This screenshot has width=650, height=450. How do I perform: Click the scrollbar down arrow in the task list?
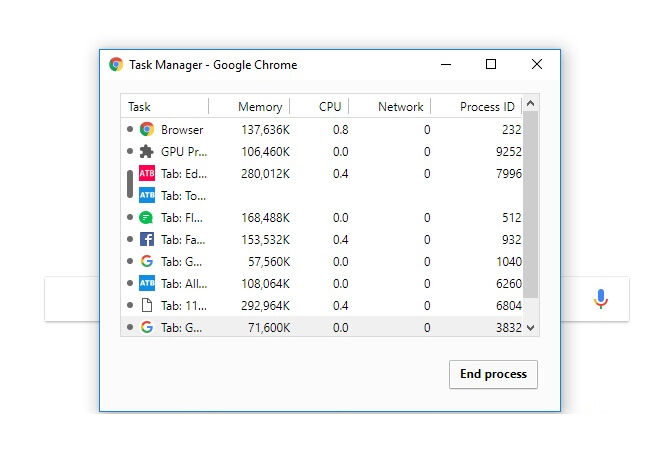tap(531, 328)
